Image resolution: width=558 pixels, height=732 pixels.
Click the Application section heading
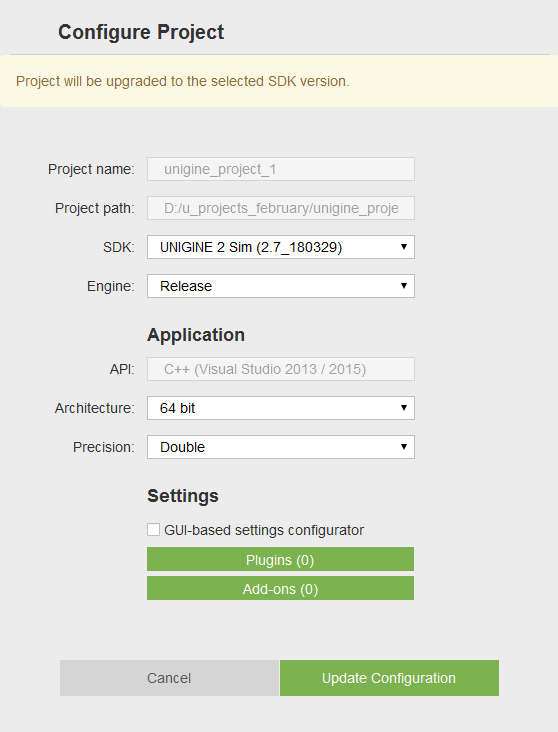click(x=196, y=335)
